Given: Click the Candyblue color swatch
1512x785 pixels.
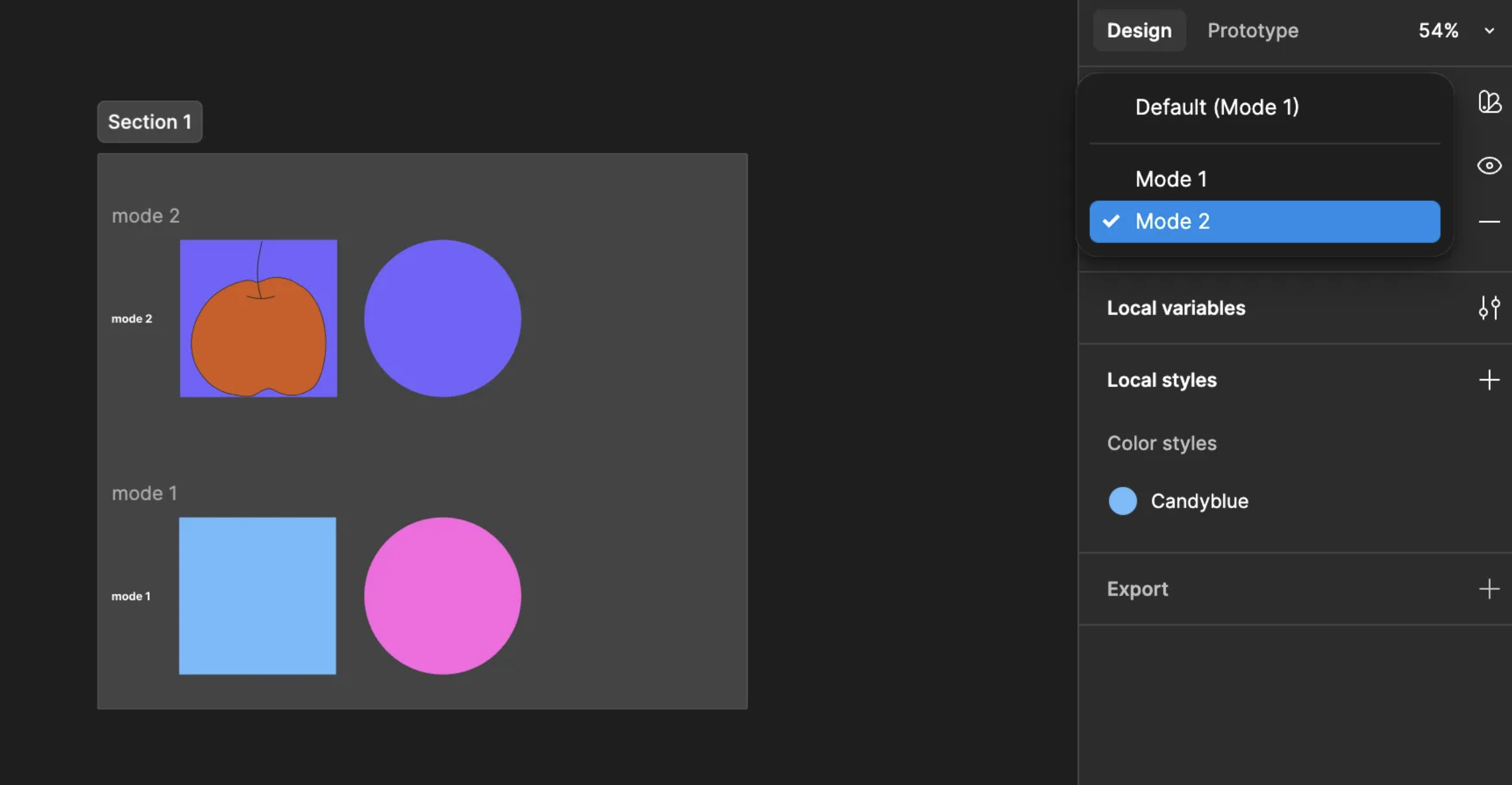Looking at the screenshot, I should 1122,501.
